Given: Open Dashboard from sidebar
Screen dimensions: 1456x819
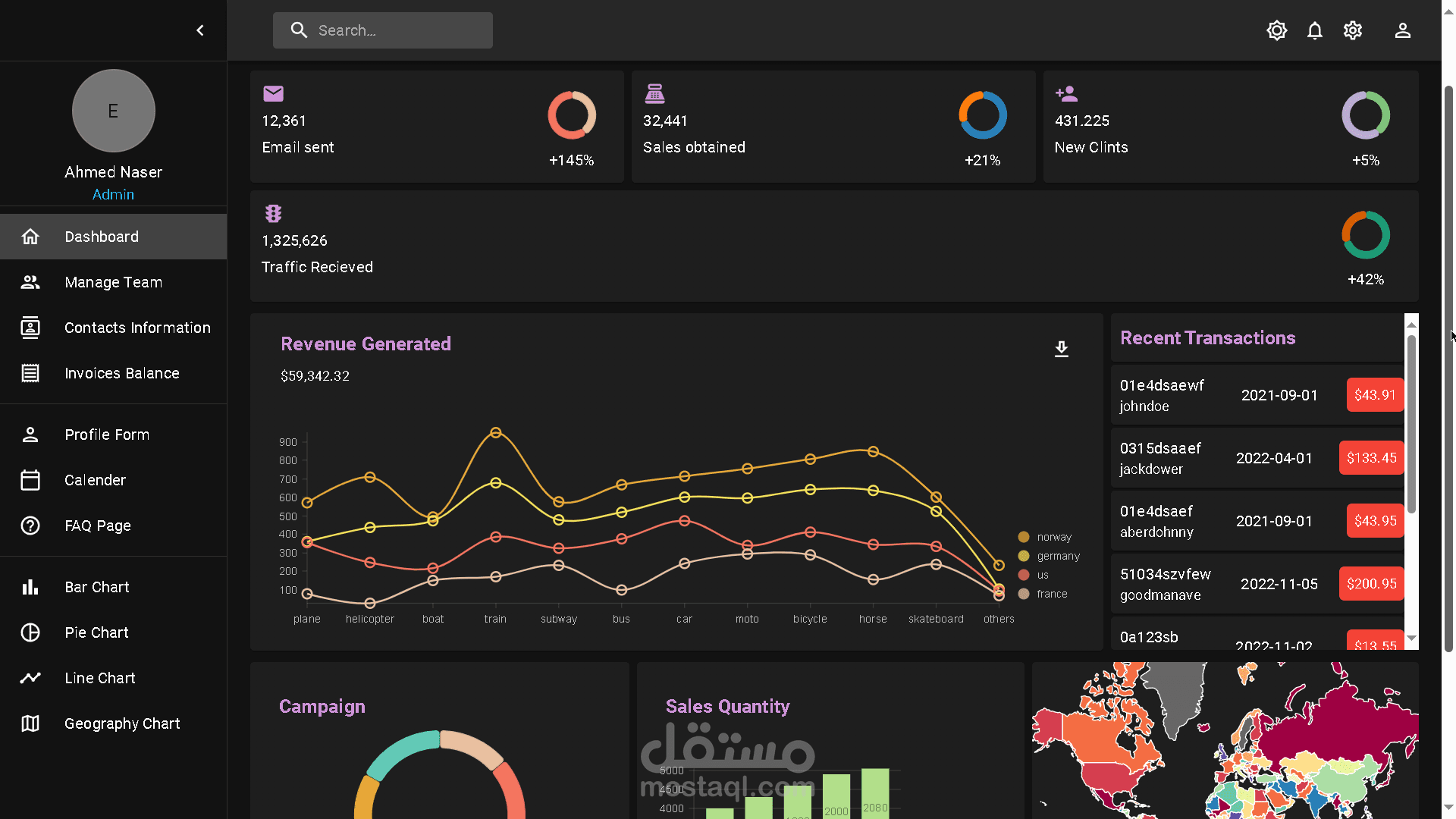Looking at the screenshot, I should 114,237.
